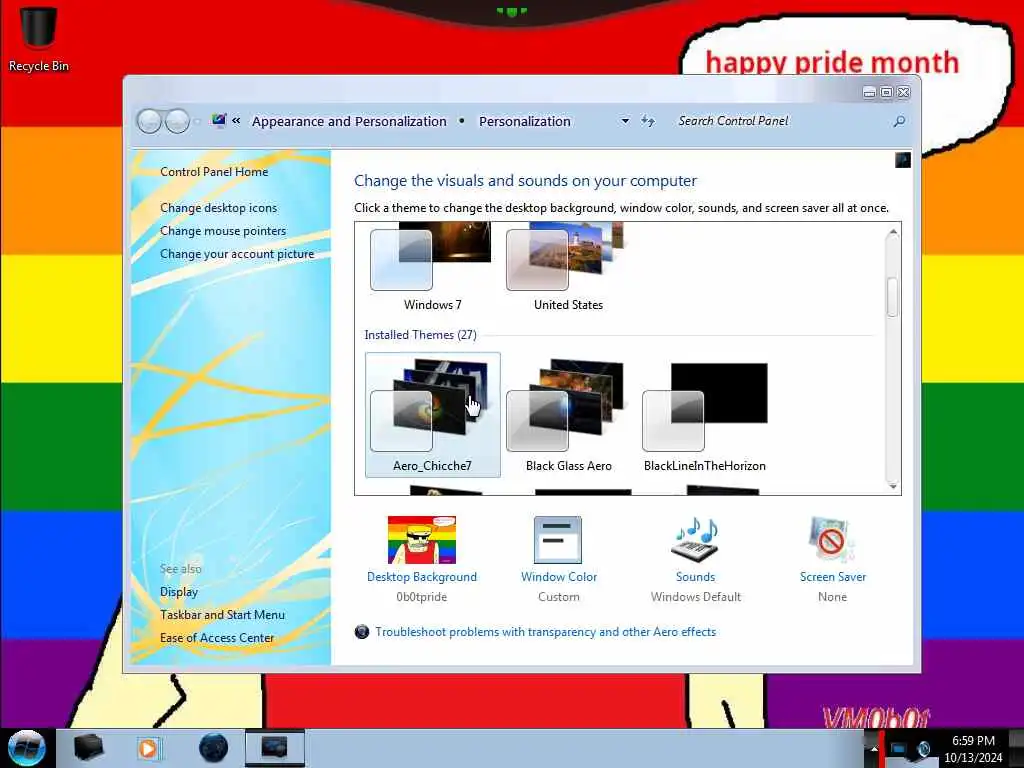Click the theme list scroll down arrow
The image size is (1024, 768).
coord(893,485)
